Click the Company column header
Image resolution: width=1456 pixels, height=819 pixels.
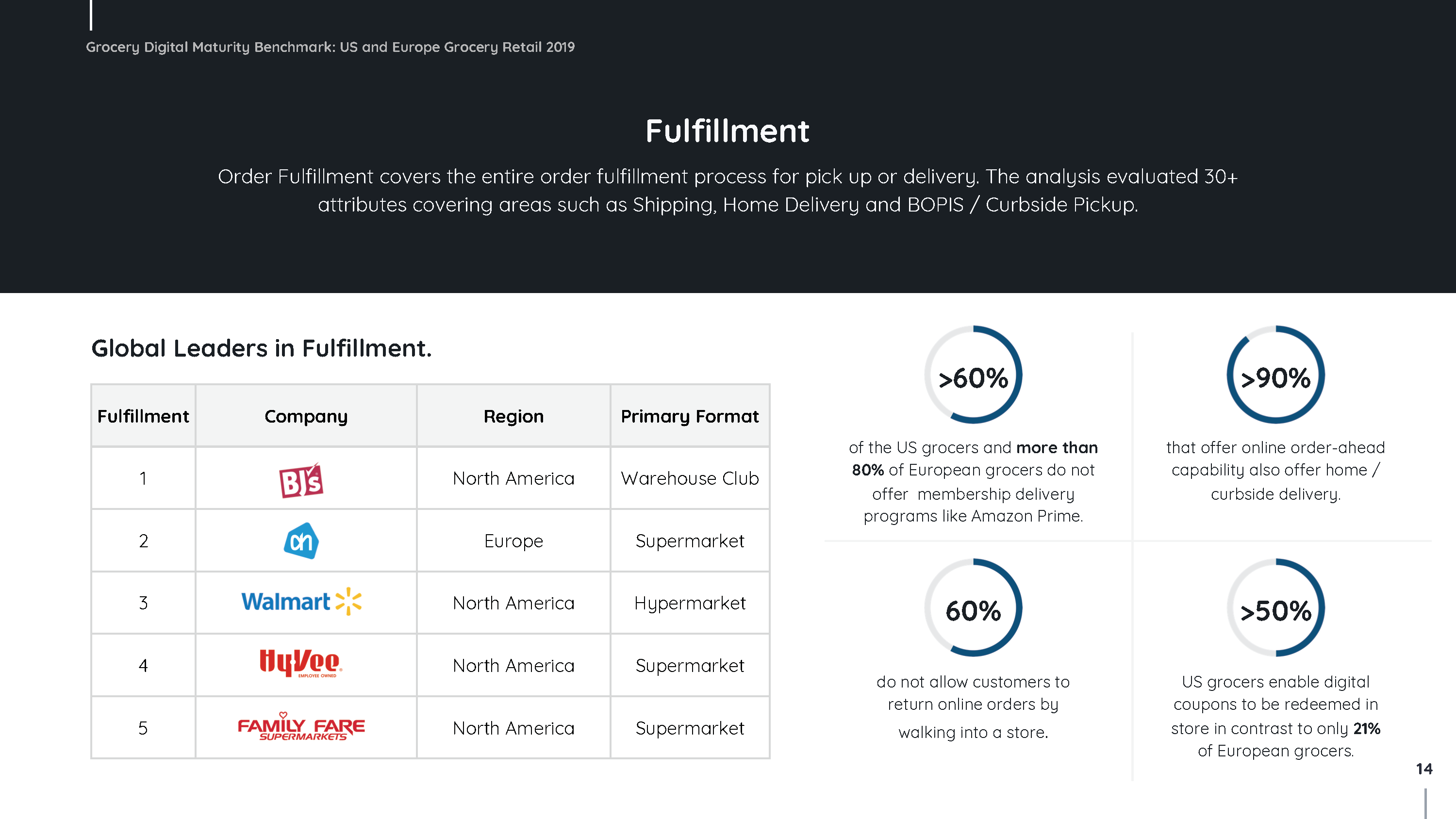click(306, 417)
